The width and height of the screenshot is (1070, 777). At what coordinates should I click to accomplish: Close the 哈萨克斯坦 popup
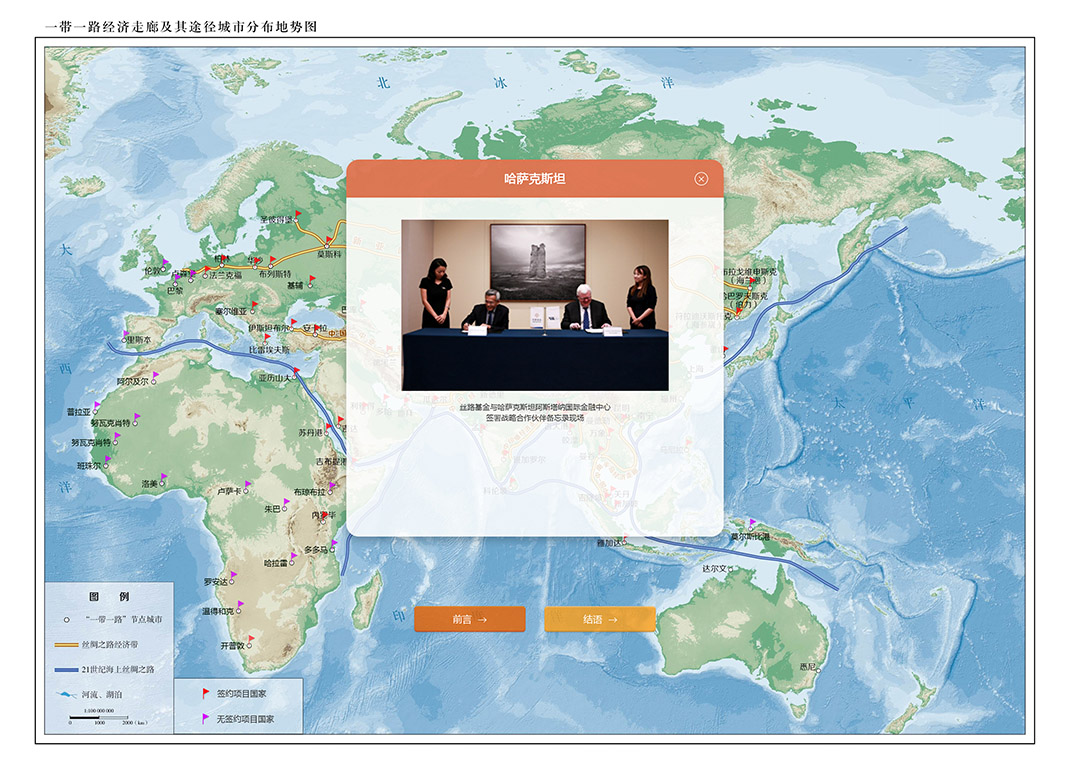pyautogui.click(x=701, y=179)
